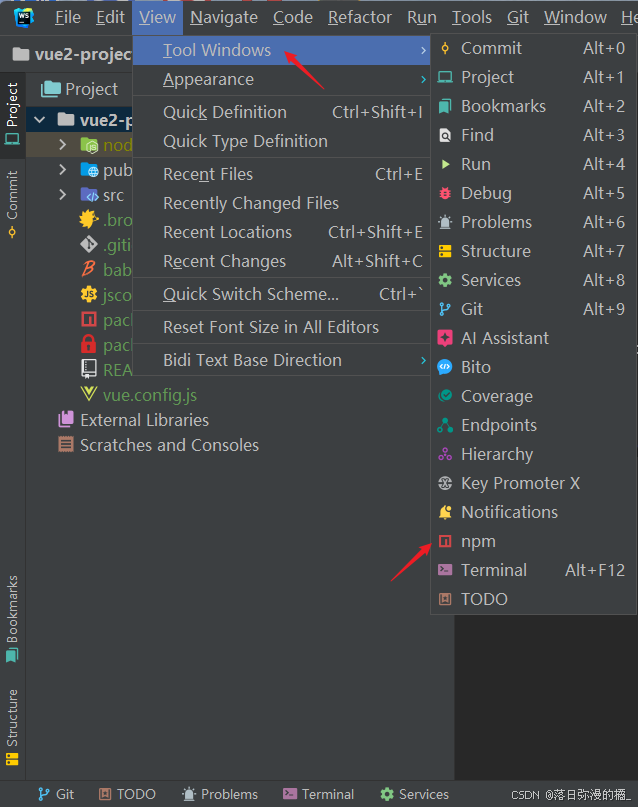This screenshot has width=638, height=807.
Task: Open TODO tool window in bottom bar
Action: point(128,794)
